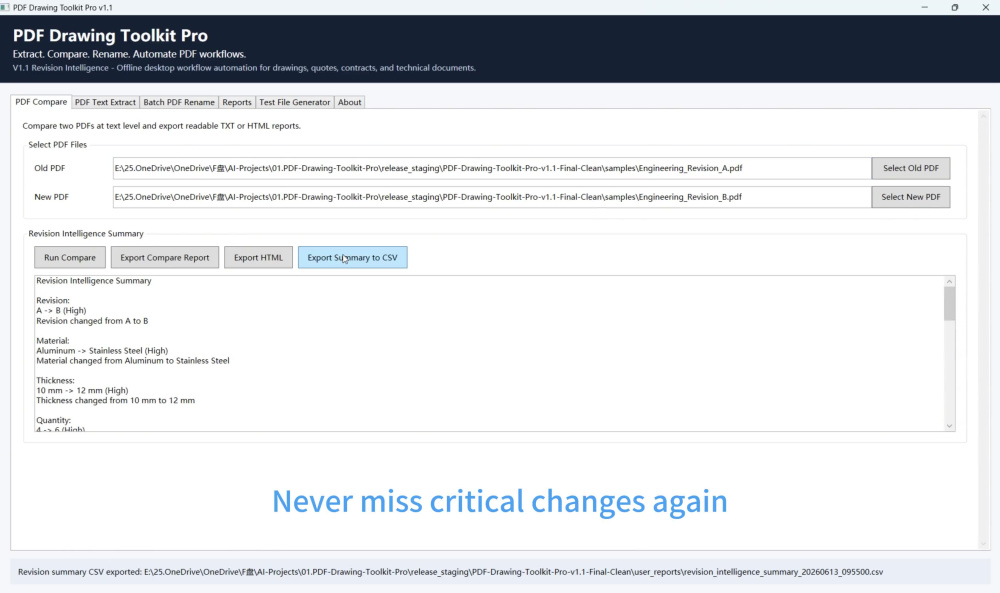Viewport: 1000px width, 593px height.
Task: Run Compare on the selected PDFs
Action: 70,258
